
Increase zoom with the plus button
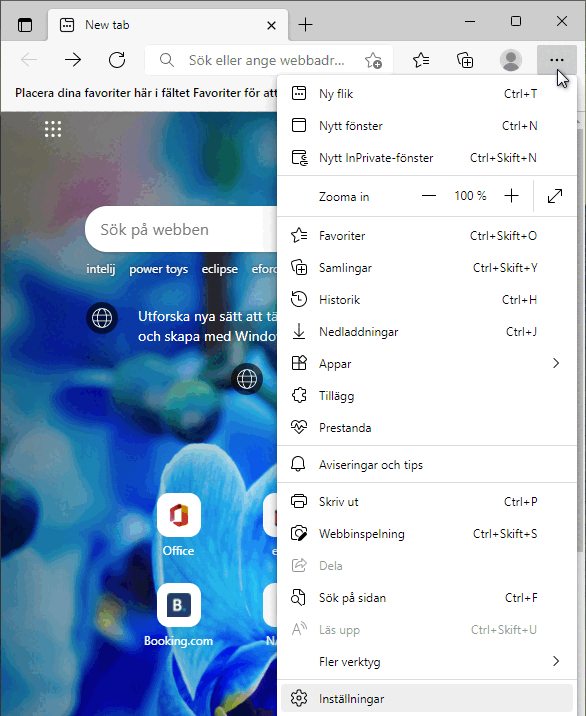coord(512,196)
